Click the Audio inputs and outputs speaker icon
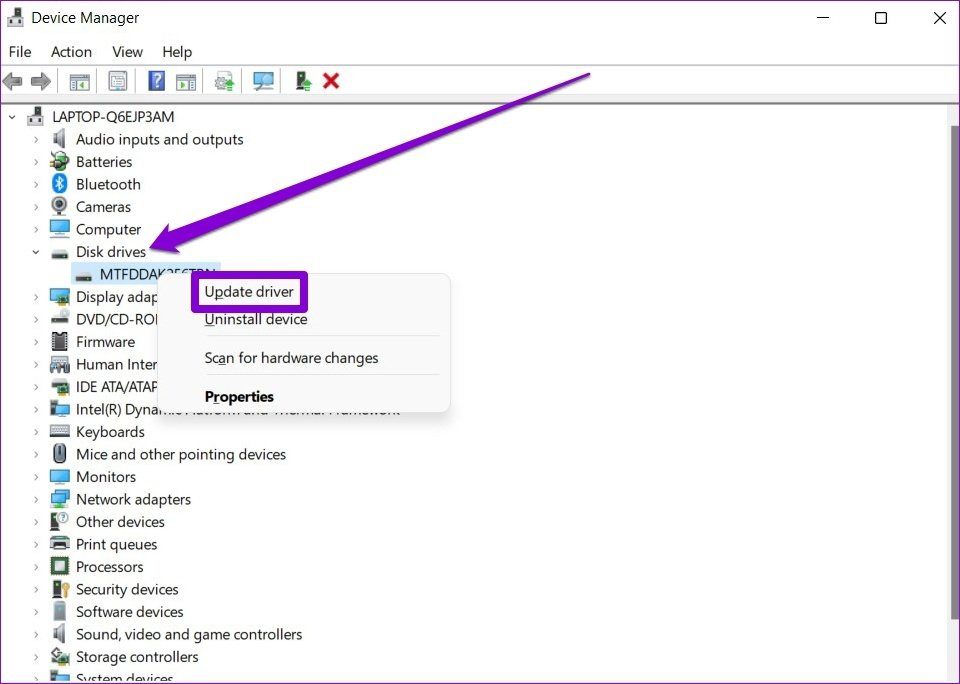This screenshot has width=960, height=684. [59, 139]
